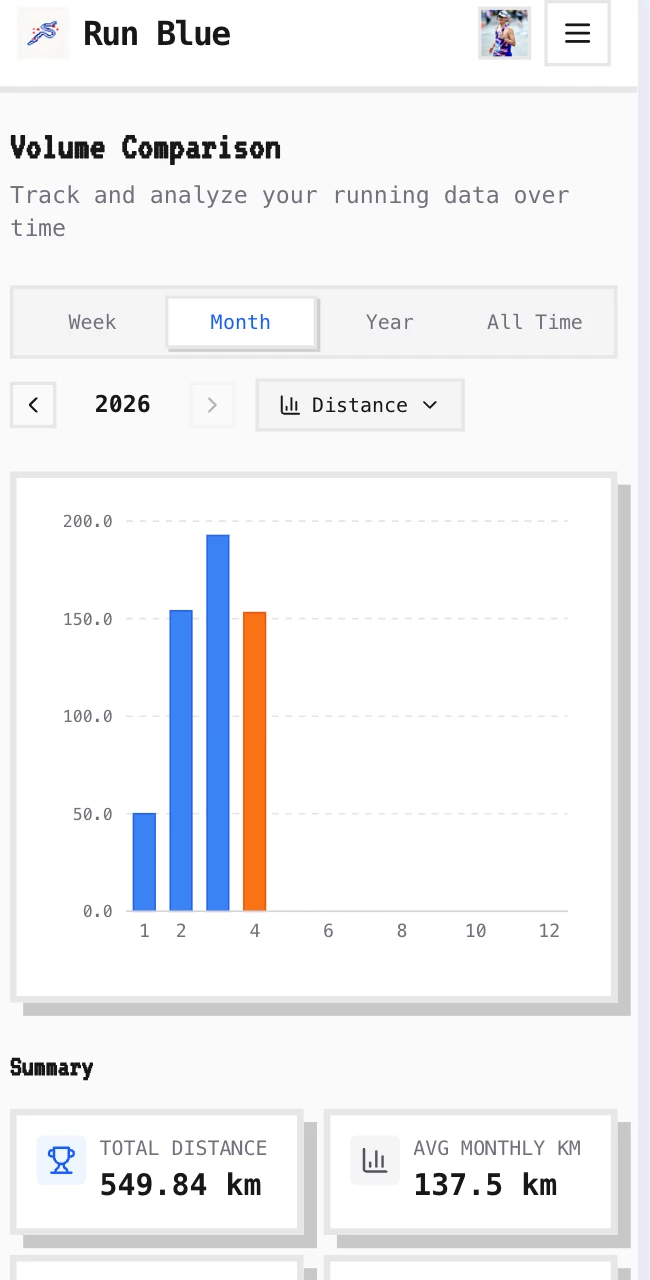Click the 150.0 y-axis label
This screenshot has height=1280, width=650.
click(x=88, y=619)
